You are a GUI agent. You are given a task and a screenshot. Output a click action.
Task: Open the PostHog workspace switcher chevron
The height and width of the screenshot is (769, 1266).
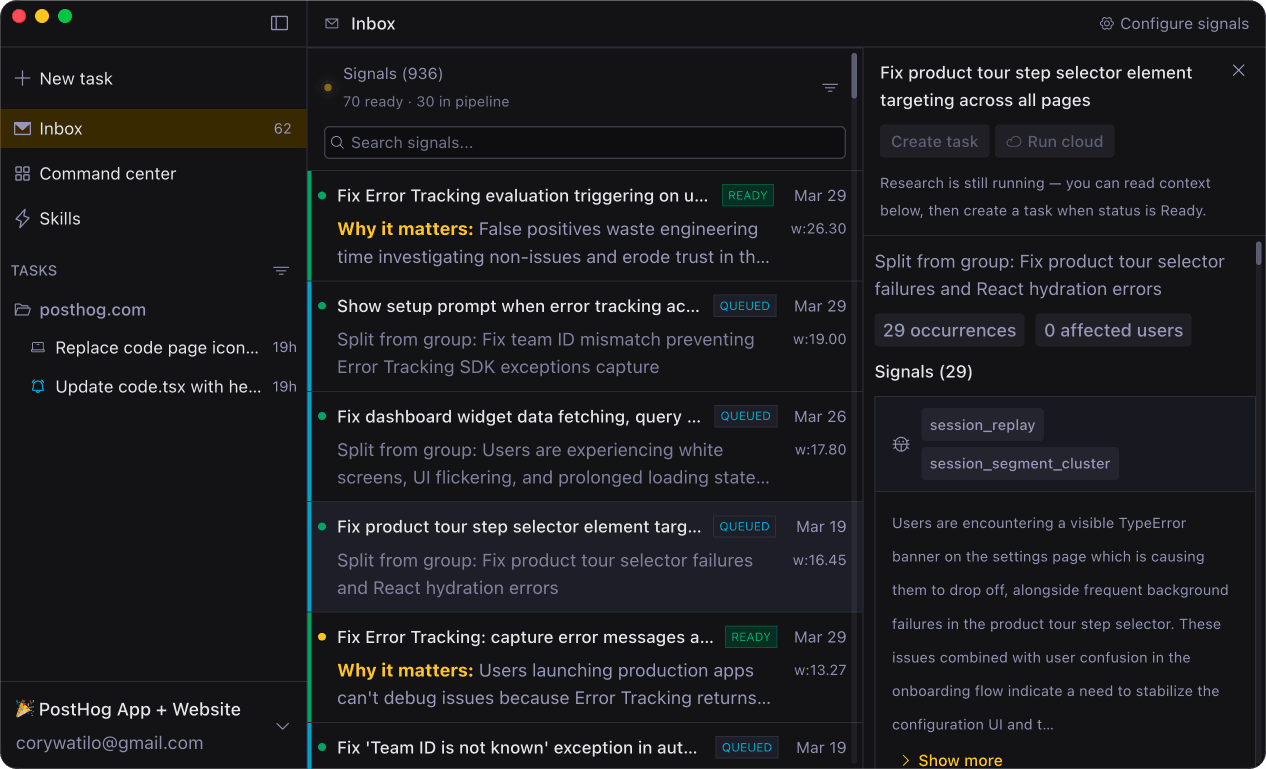pos(282,727)
